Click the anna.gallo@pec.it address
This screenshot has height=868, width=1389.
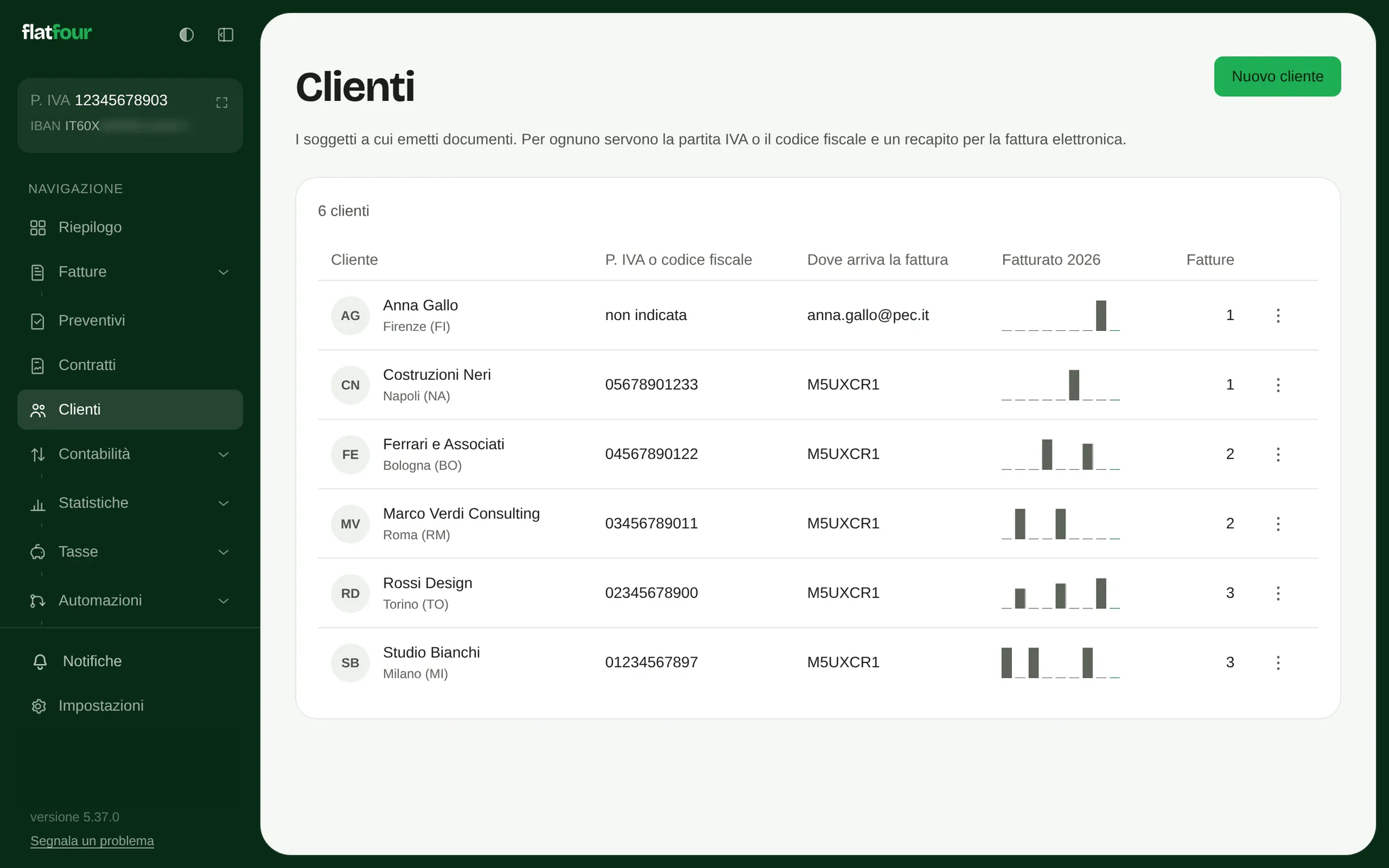(867, 315)
